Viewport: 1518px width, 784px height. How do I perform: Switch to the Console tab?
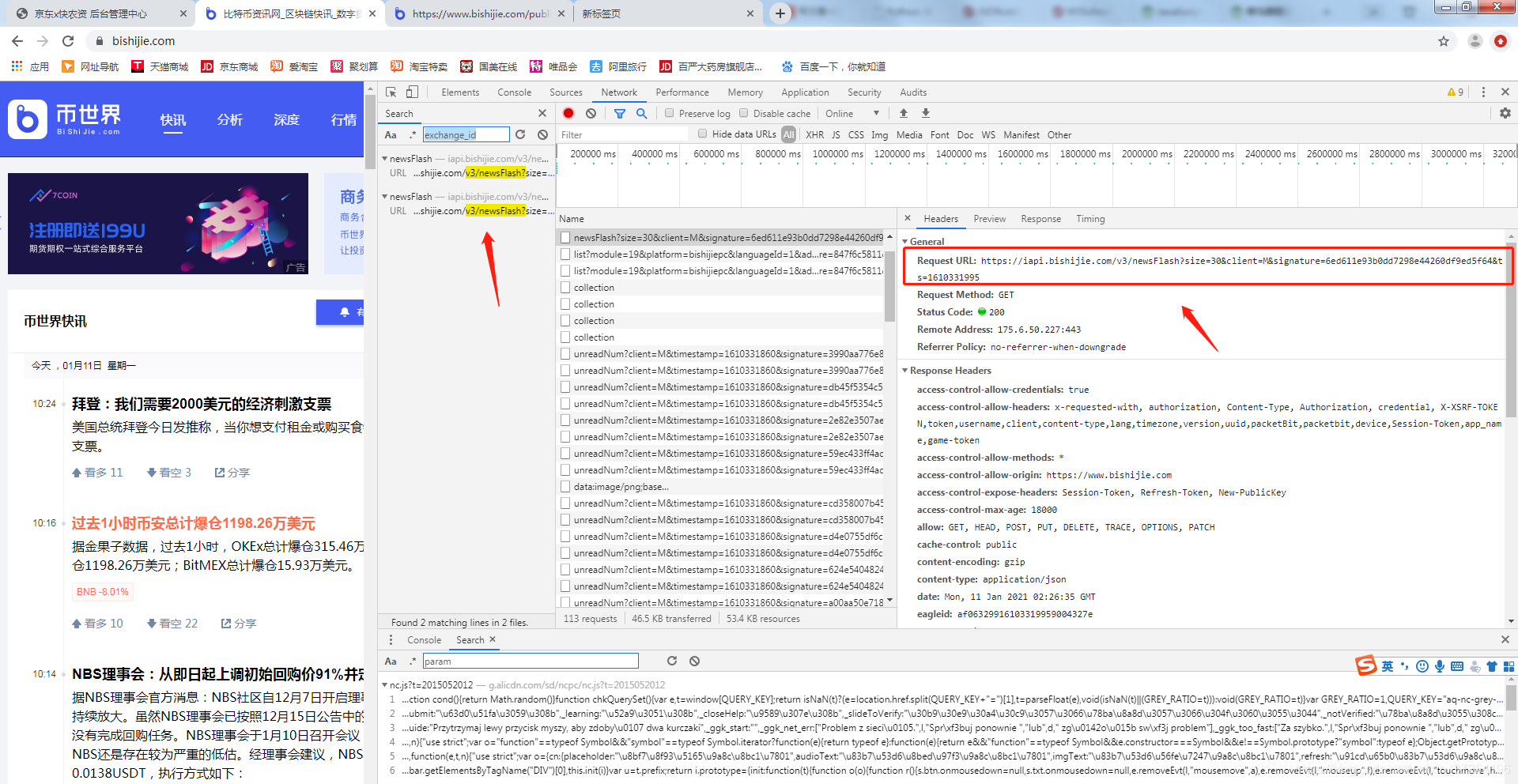(514, 92)
